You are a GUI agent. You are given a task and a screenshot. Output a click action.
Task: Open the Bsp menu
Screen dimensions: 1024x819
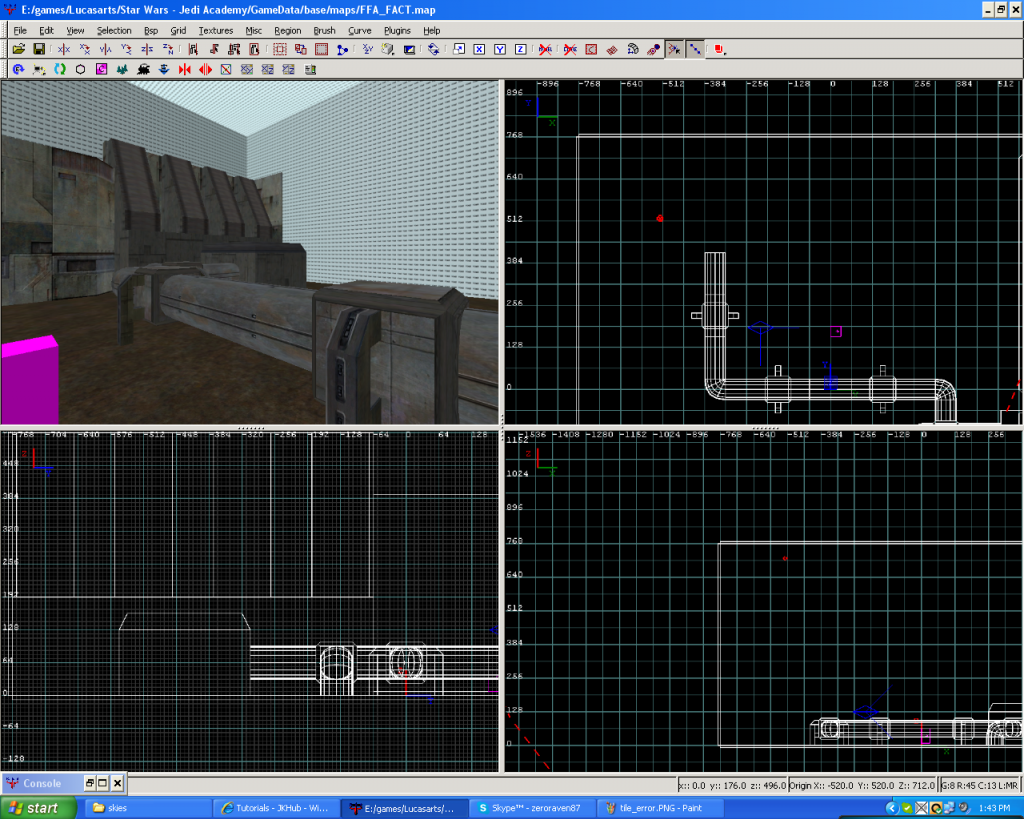(151, 31)
